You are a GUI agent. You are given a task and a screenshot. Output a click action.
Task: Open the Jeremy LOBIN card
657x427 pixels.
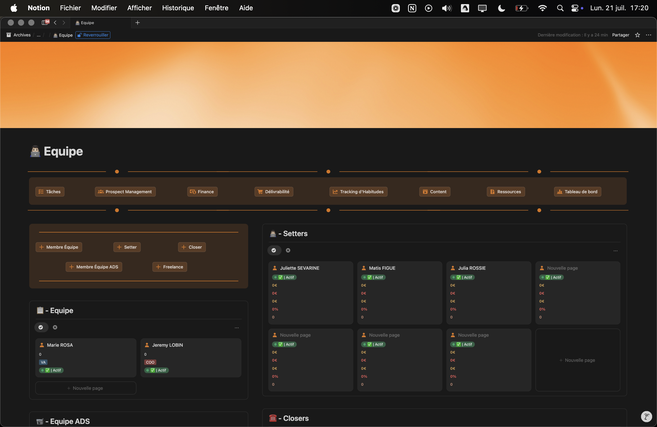click(x=191, y=357)
